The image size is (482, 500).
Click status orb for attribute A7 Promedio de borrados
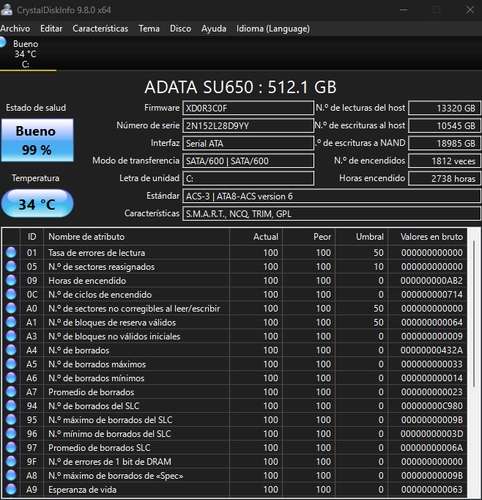pos(11,392)
